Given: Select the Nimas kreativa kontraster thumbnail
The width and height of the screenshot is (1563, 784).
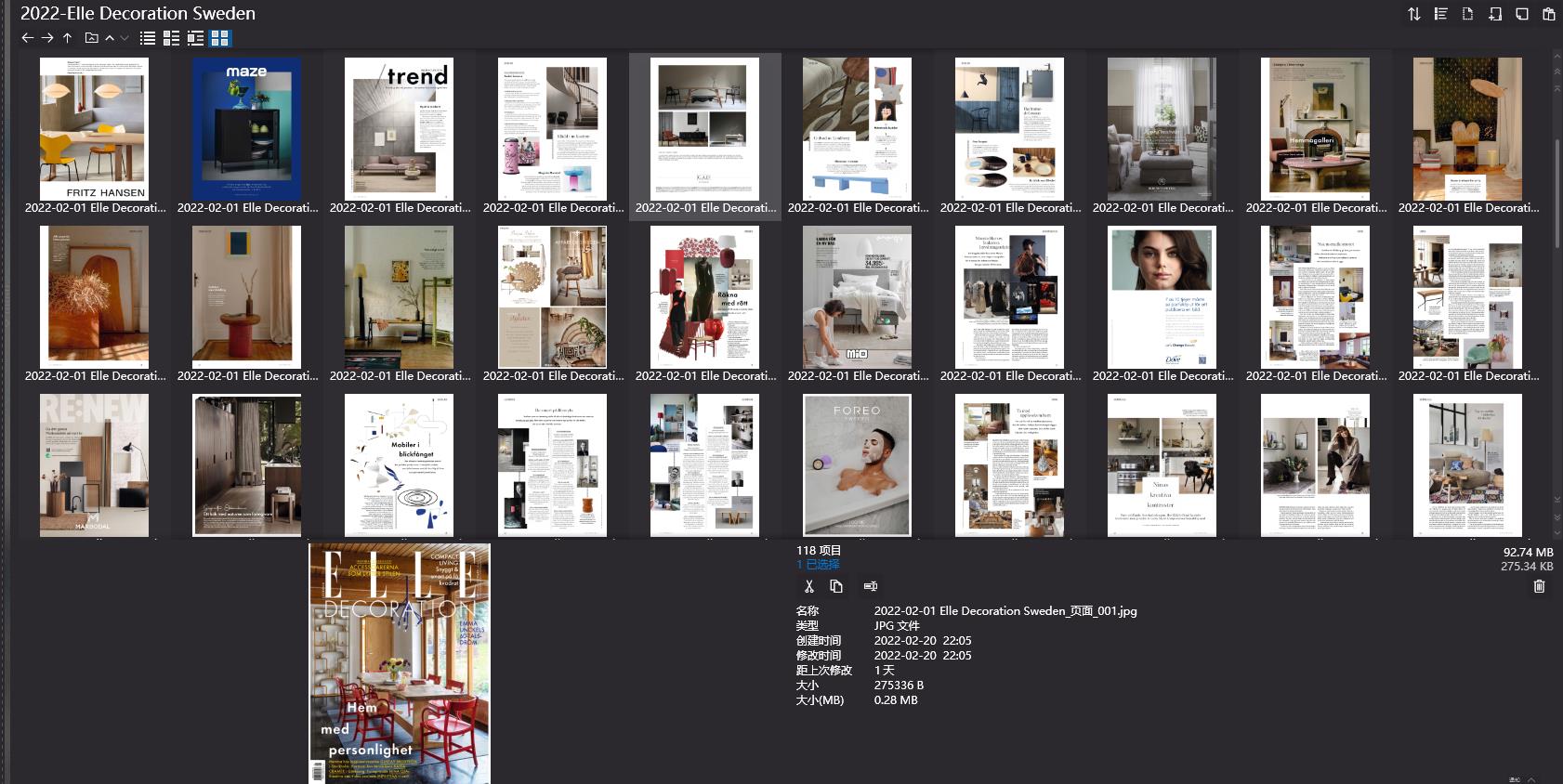Looking at the screenshot, I should pyautogui.click(x=1162, y=465).
